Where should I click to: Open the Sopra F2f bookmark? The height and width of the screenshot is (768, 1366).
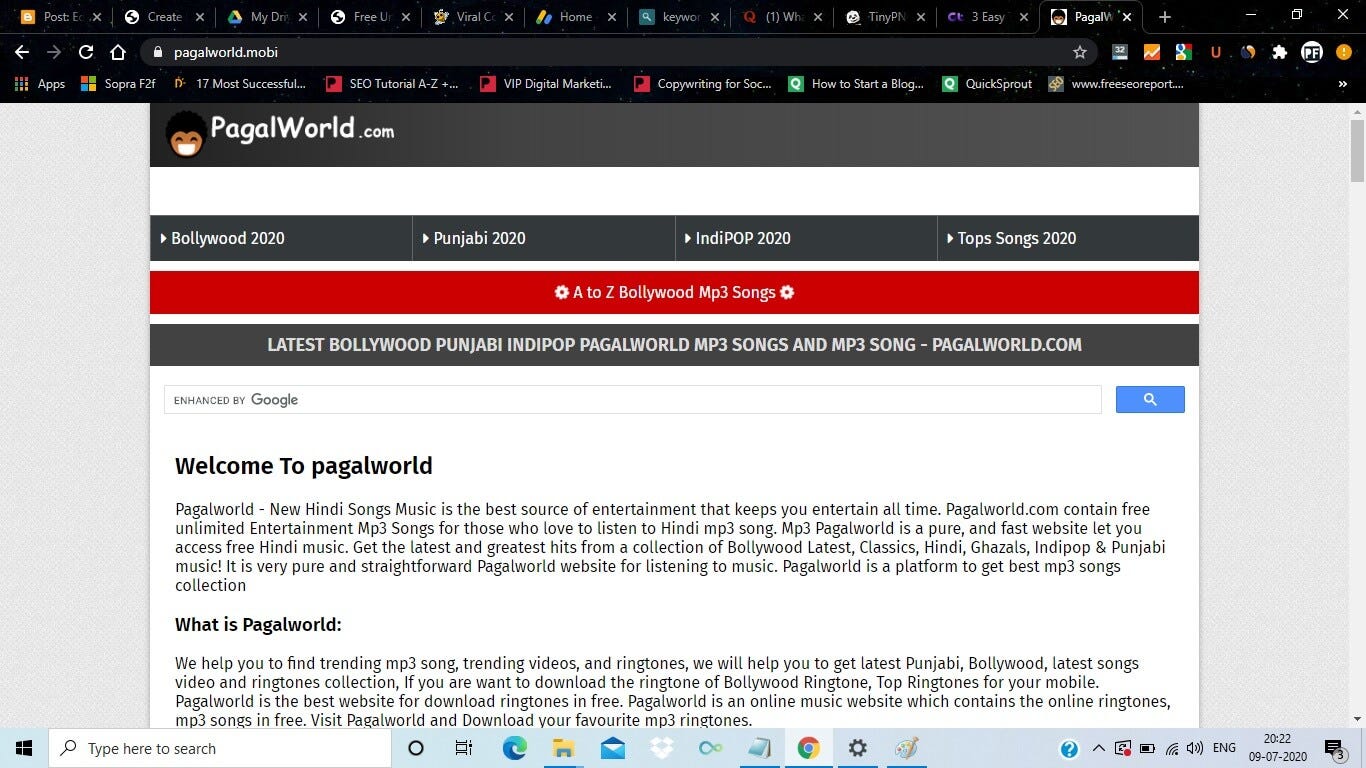pyautogui.click(x=118, y=84)
